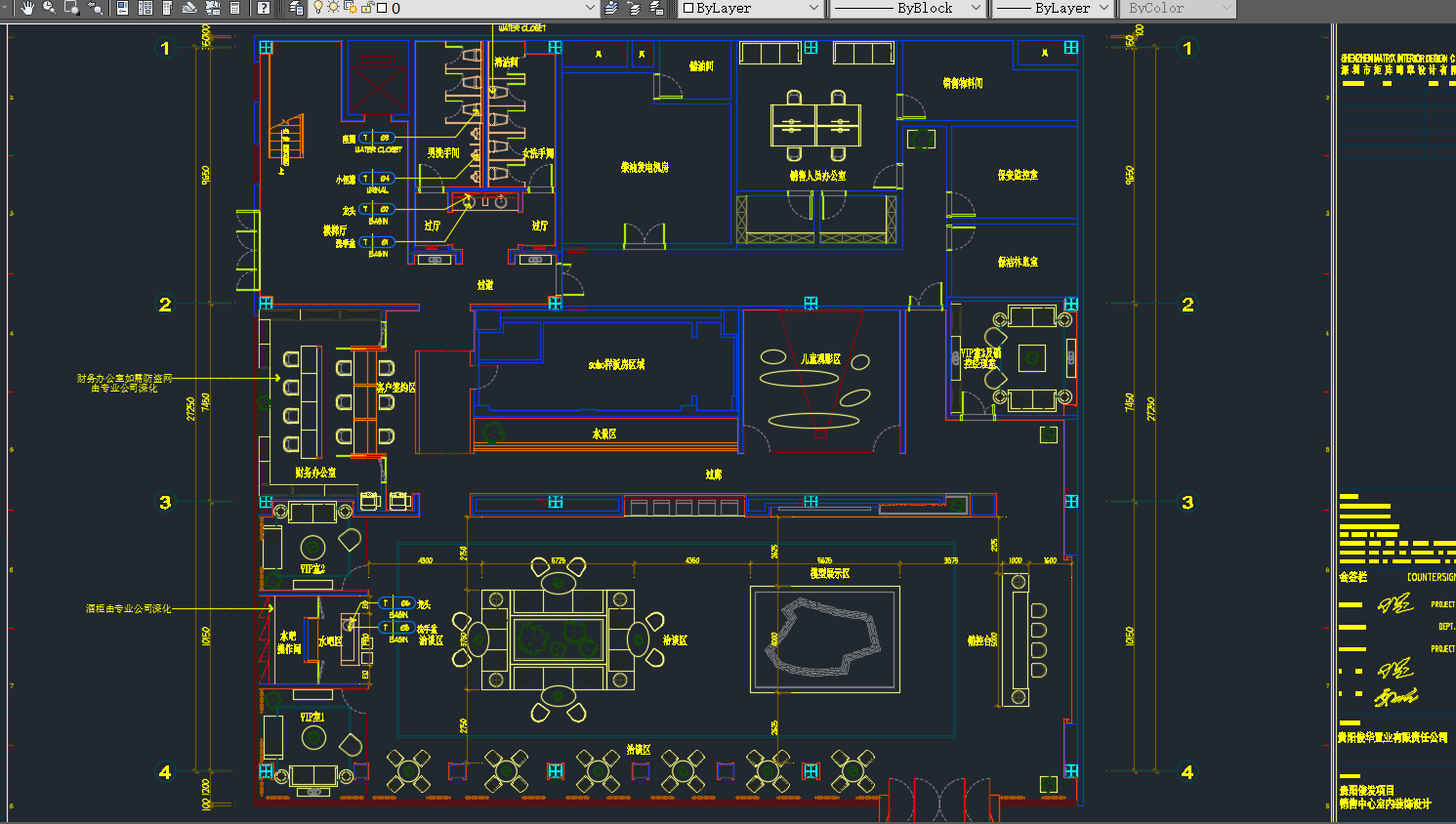Choose the Zoom Window tool

[x=72, y=8]
